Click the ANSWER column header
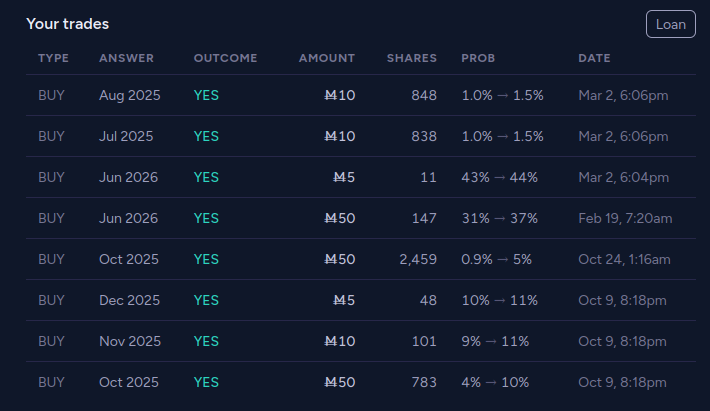 click(x=127, y=58)
